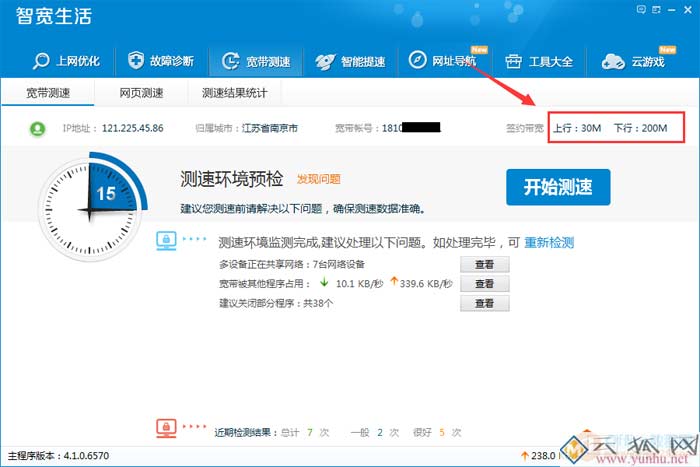Click the 7台网络设备 shared devices text
This screenshot has height=467, width=700.
point(339,264)
